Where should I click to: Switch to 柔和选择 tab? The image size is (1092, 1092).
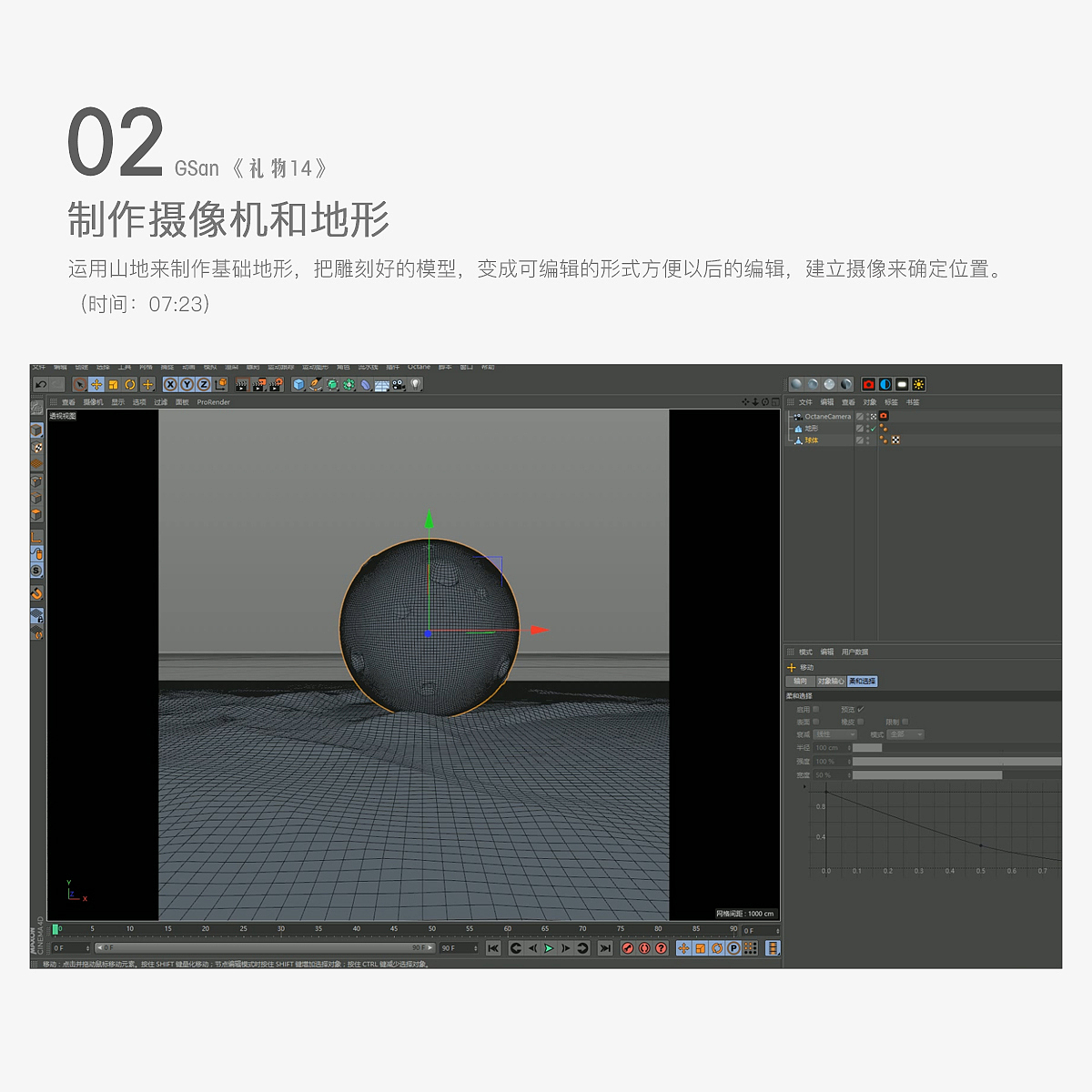[x=862, y=681]
